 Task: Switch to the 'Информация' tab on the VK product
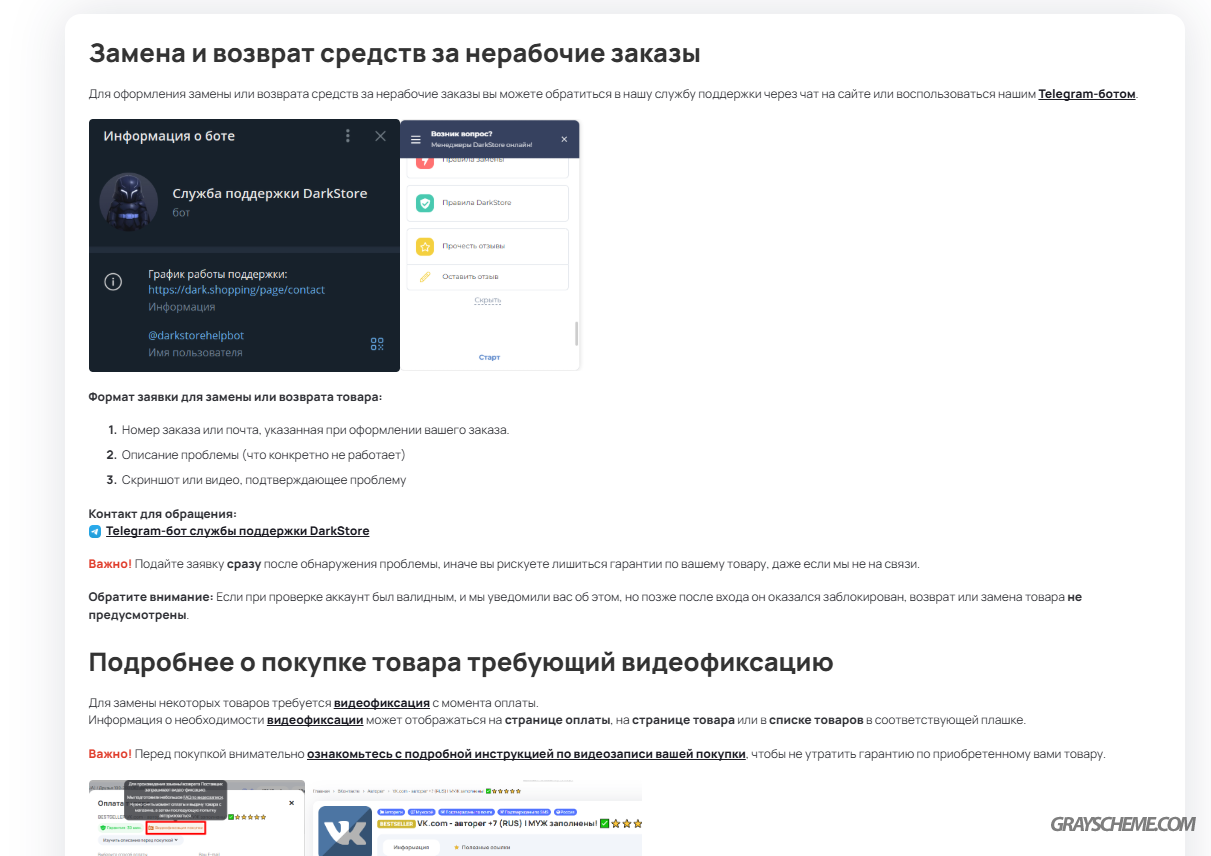click(x=412, y=847)
